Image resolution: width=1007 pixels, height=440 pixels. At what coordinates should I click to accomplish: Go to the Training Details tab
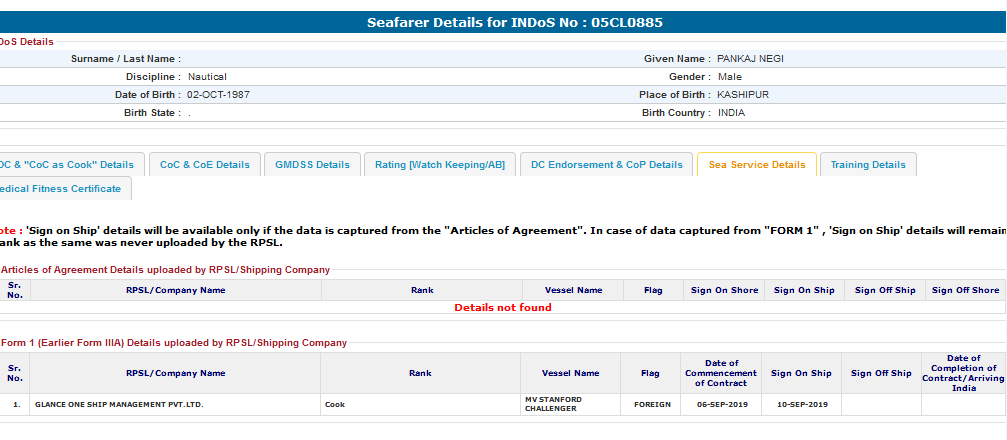(867, 165)
